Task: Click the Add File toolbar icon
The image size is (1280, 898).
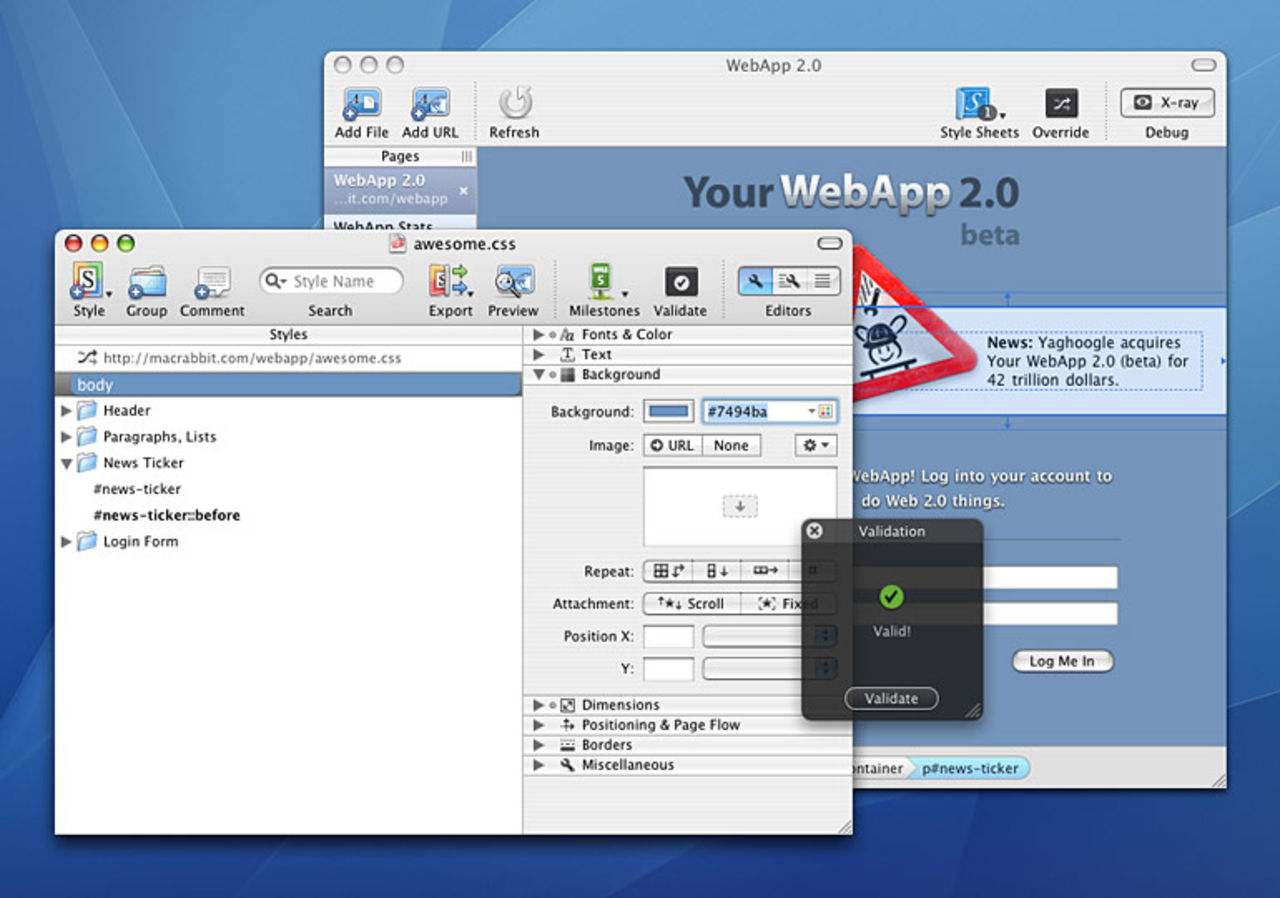Action: tap(361, 104)
